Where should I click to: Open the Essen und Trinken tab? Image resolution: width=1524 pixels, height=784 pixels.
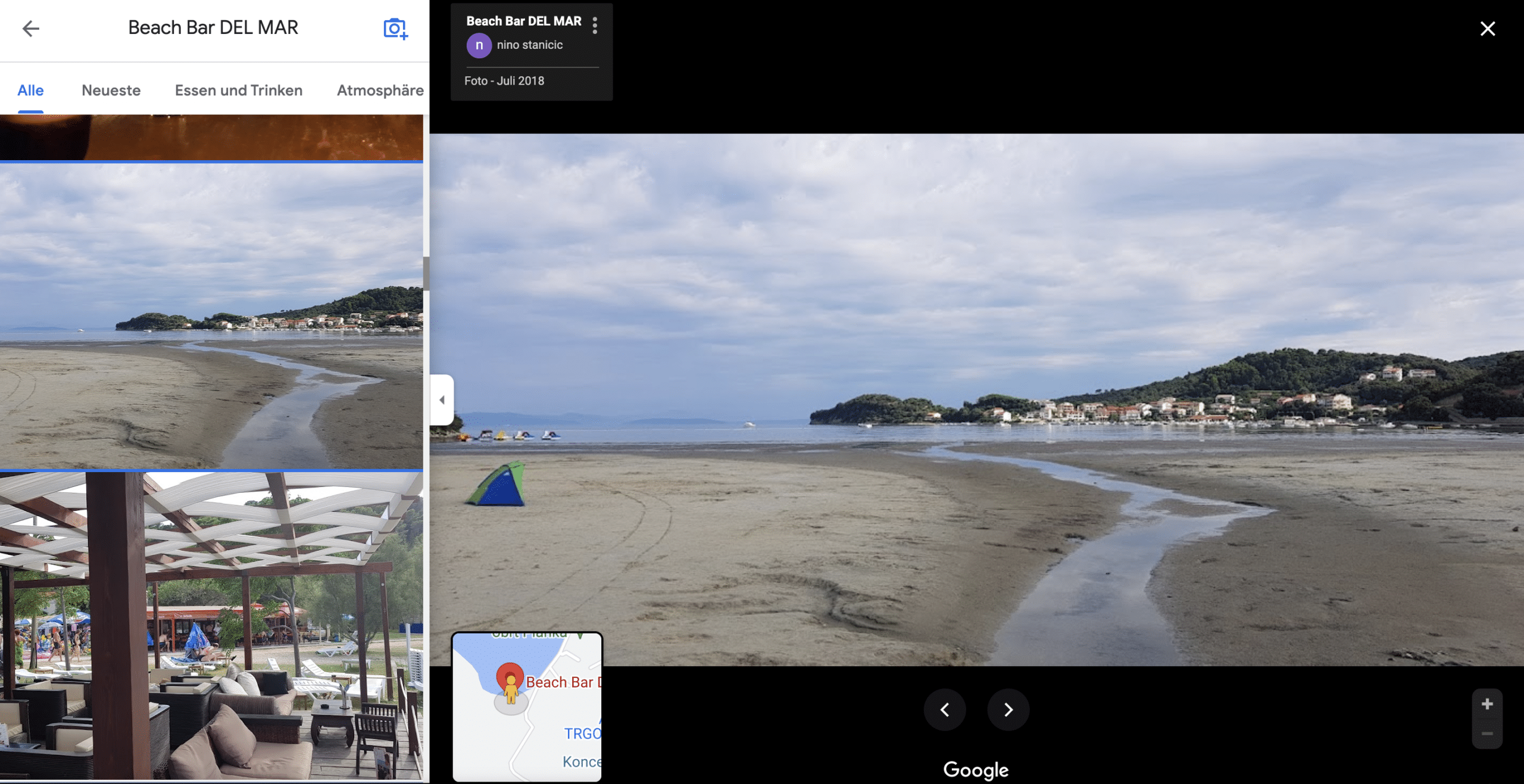pos(239,90)
